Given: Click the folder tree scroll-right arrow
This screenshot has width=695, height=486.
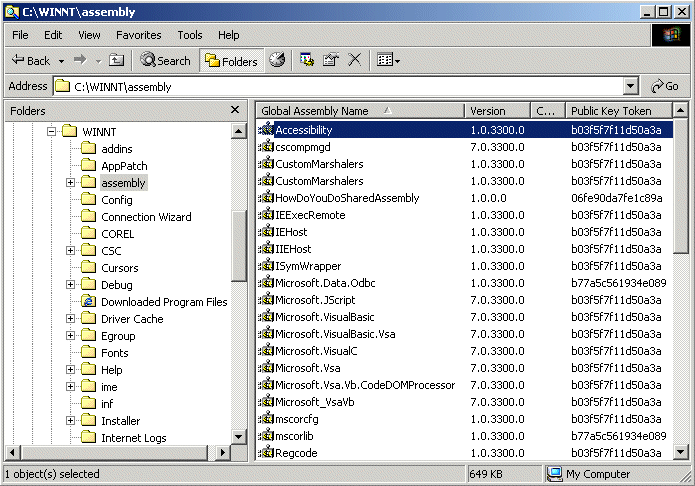Looking at the screenshot, I should click(x=223, y=453).
